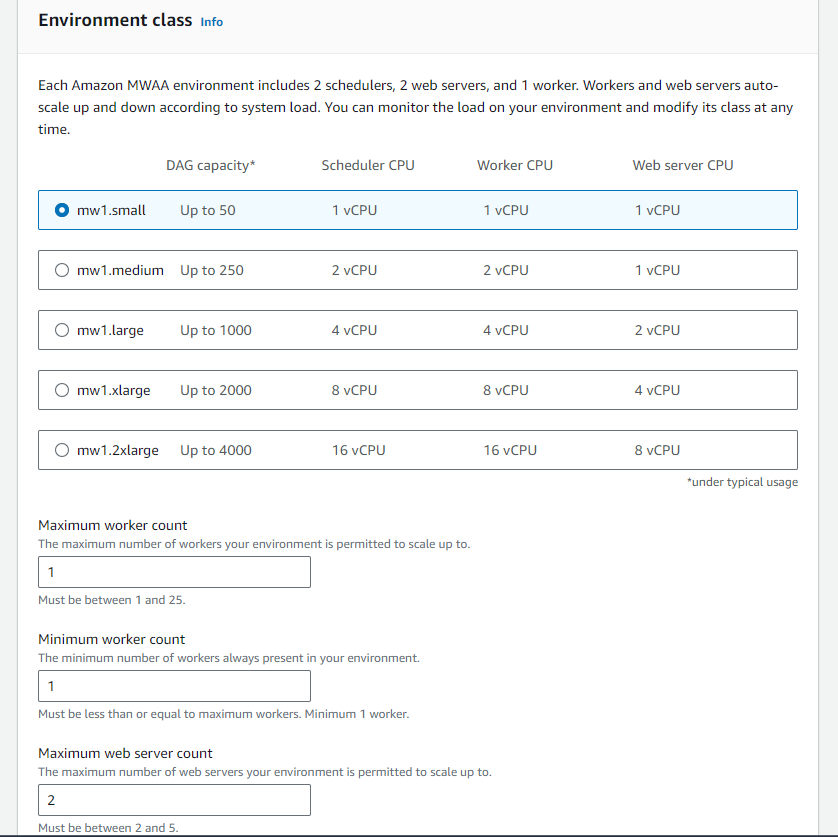Viewport: 838px width, 837px height.
Task: Click the '*under typical usage' footnote
Action: click(742, 482)
